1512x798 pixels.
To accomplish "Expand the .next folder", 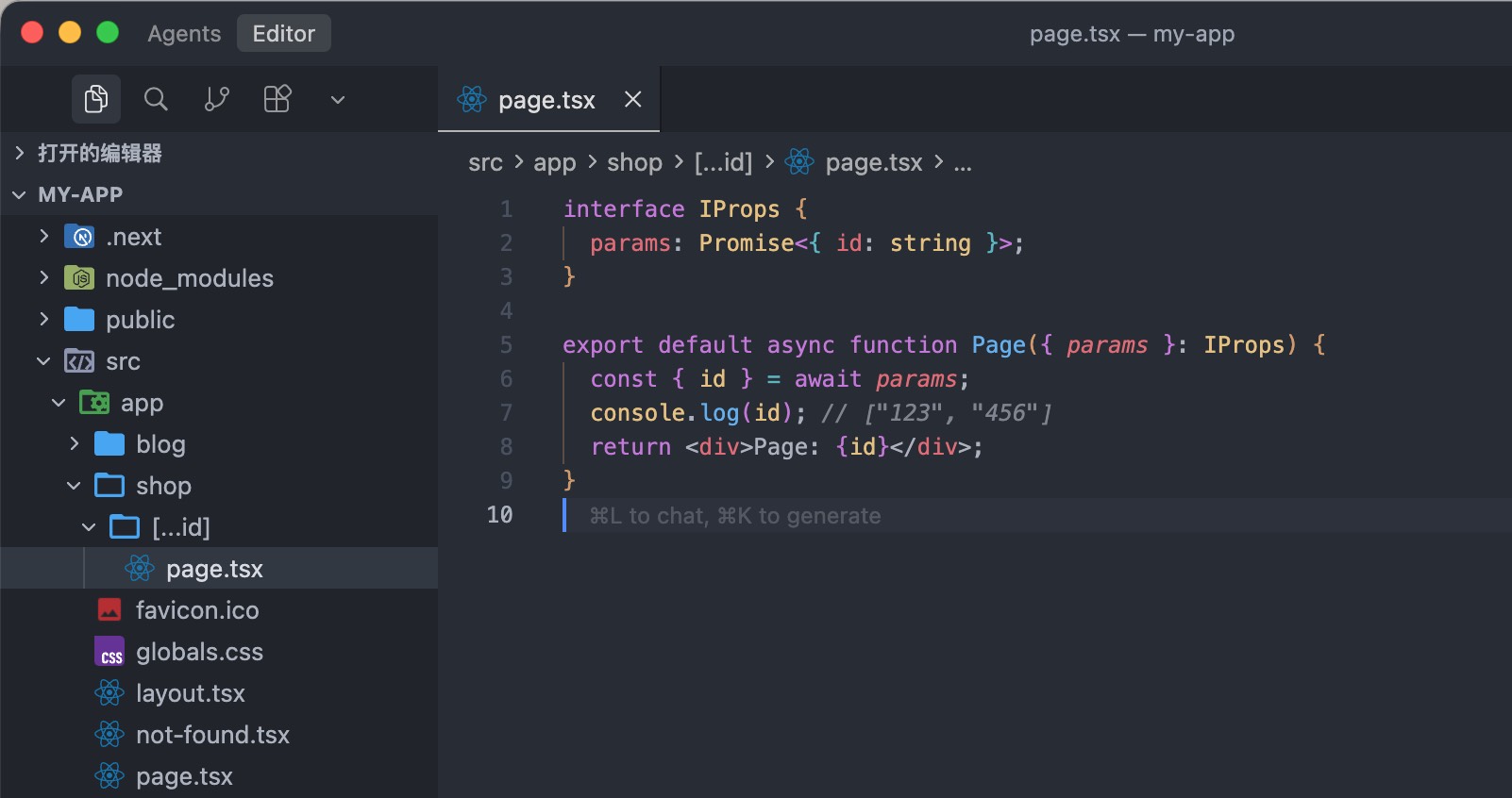I will (133, 237).
